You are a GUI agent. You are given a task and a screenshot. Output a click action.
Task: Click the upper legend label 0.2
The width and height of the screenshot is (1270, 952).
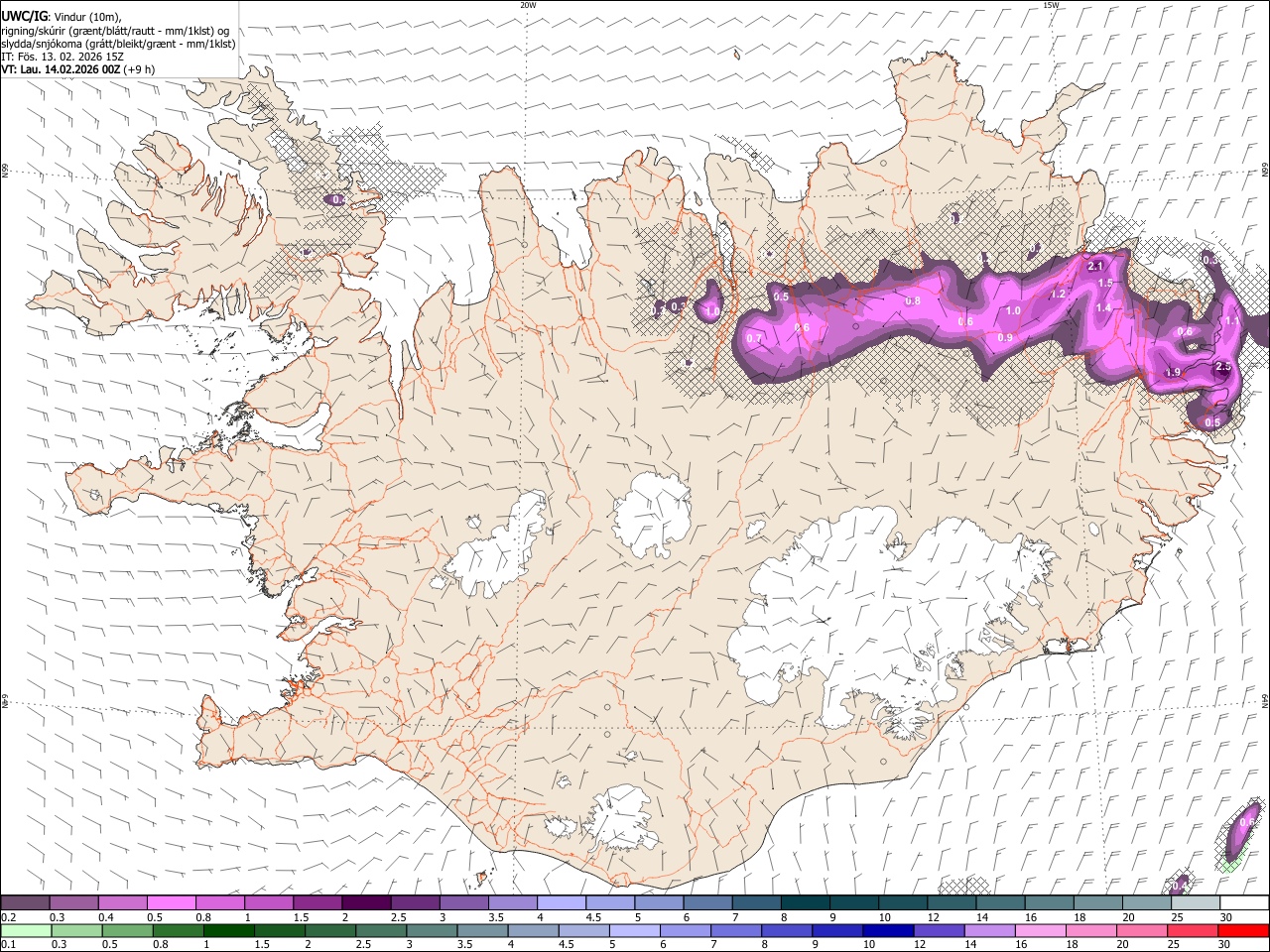(9, 917)
